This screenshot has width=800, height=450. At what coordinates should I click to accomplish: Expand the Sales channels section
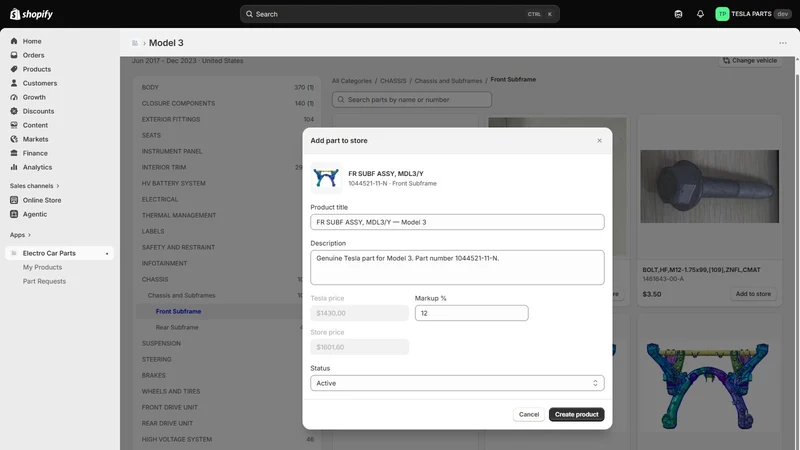[x=34, y=186]
